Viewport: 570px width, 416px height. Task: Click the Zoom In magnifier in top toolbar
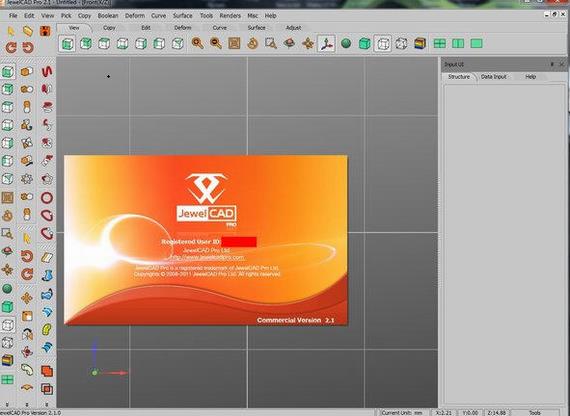click(x=197, y=43)
